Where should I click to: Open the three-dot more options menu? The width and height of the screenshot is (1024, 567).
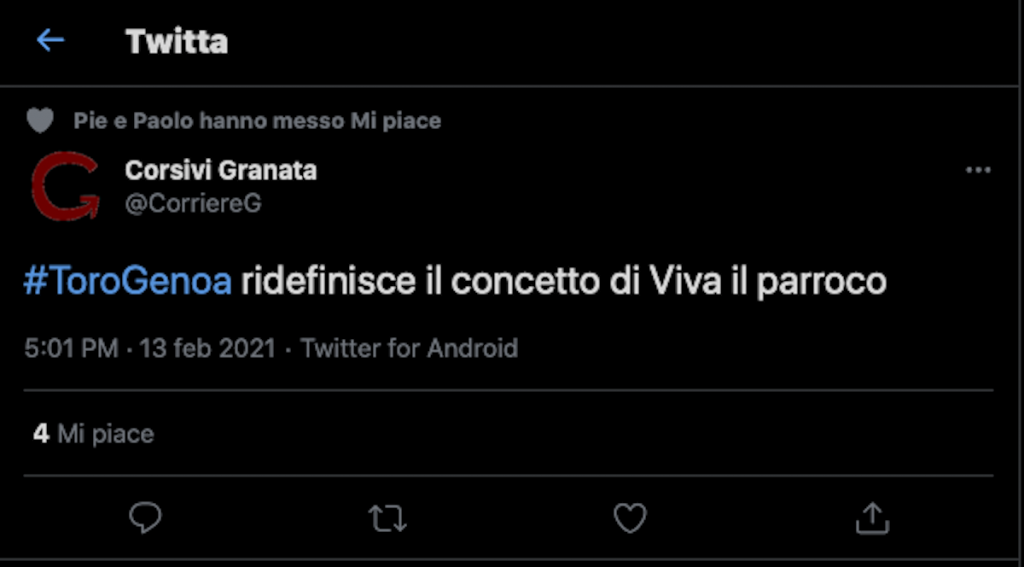[977, 171]
